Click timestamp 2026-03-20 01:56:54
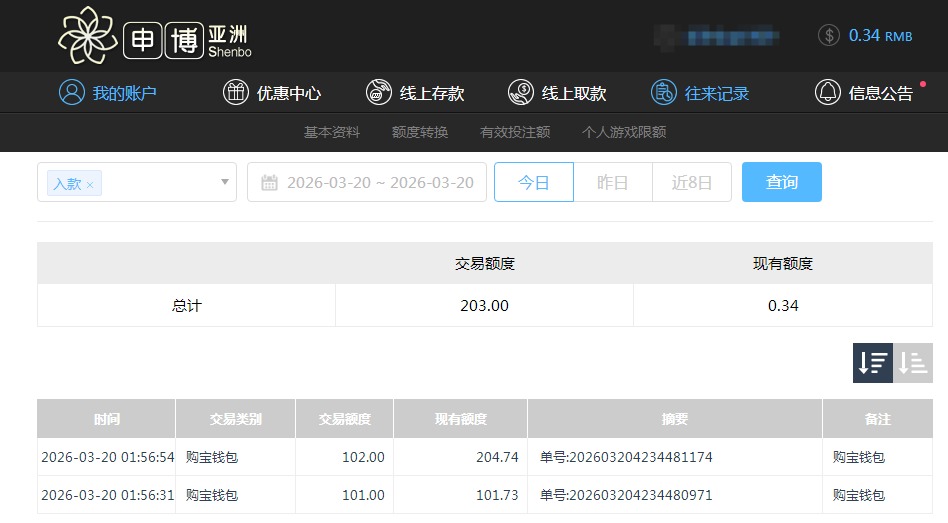 [108, 457]
